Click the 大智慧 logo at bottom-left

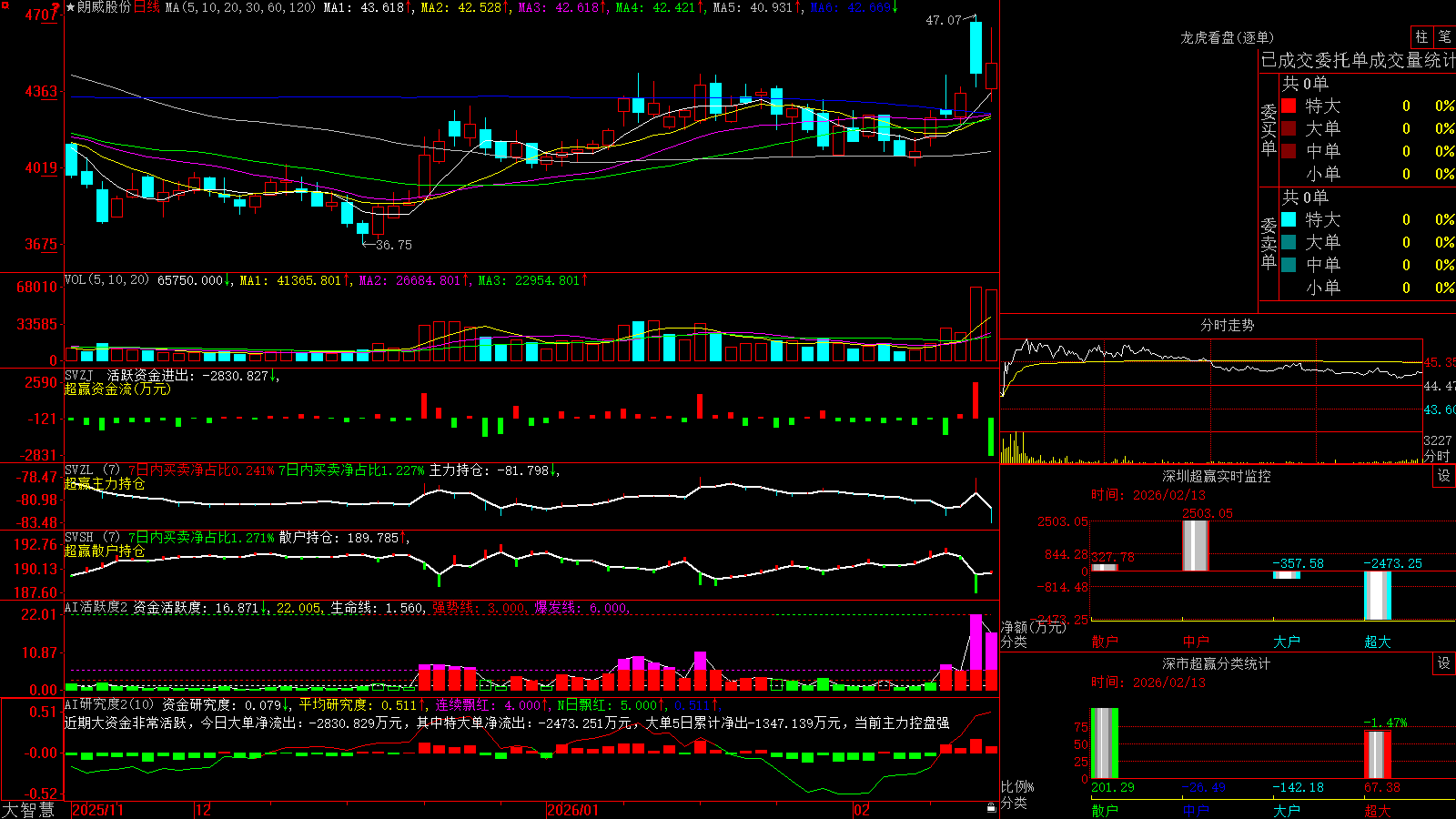[x=28, y=810]
